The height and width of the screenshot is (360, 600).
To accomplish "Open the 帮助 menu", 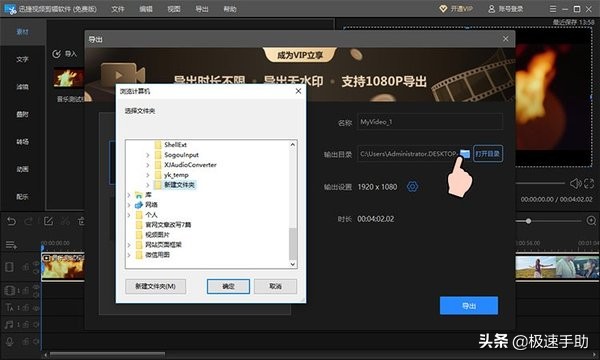I will pyautogui.click(x=230, y=9).
